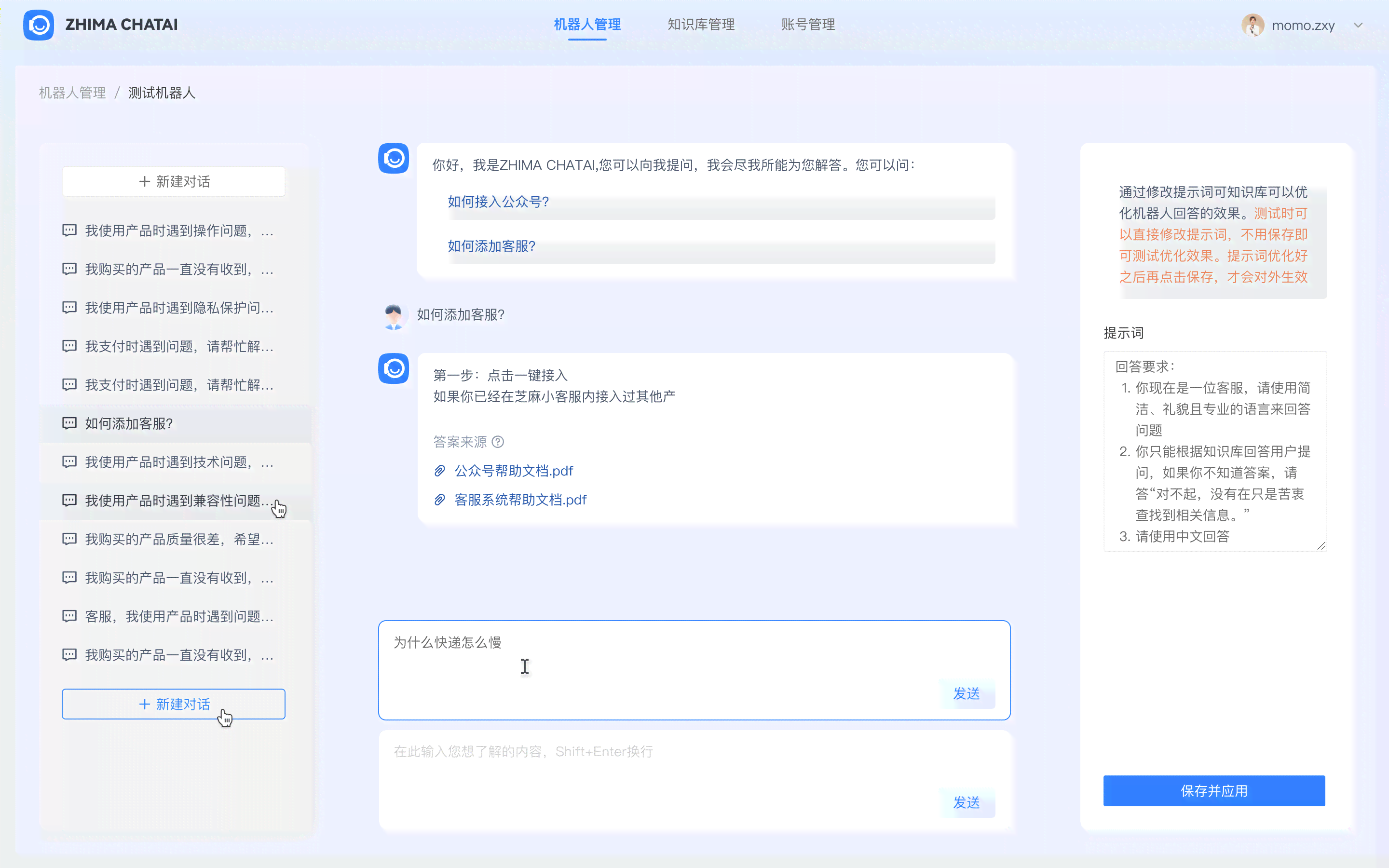Click suggested question 如何添加客服?

point(491,246)
